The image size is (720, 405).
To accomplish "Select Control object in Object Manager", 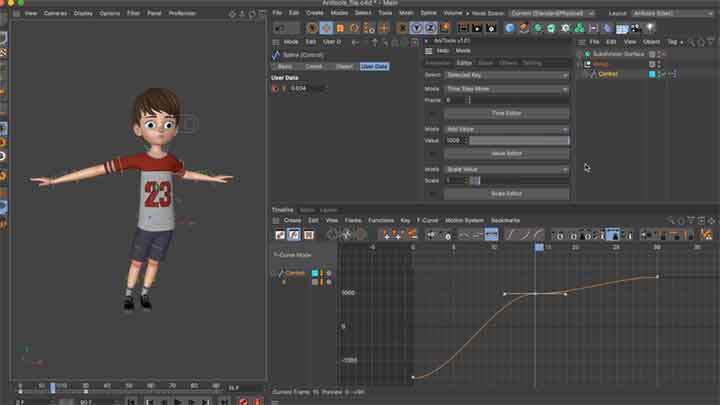I will [x=608, y=74].
